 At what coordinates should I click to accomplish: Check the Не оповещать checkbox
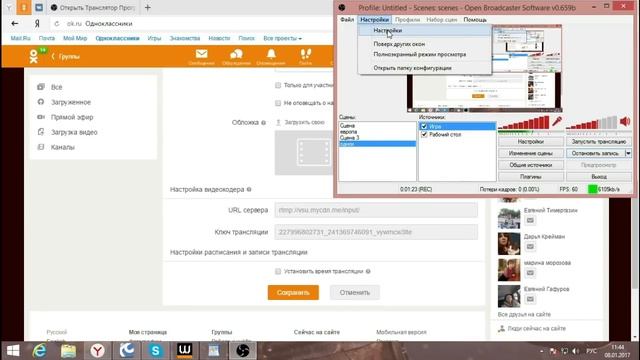pos(278,103)
